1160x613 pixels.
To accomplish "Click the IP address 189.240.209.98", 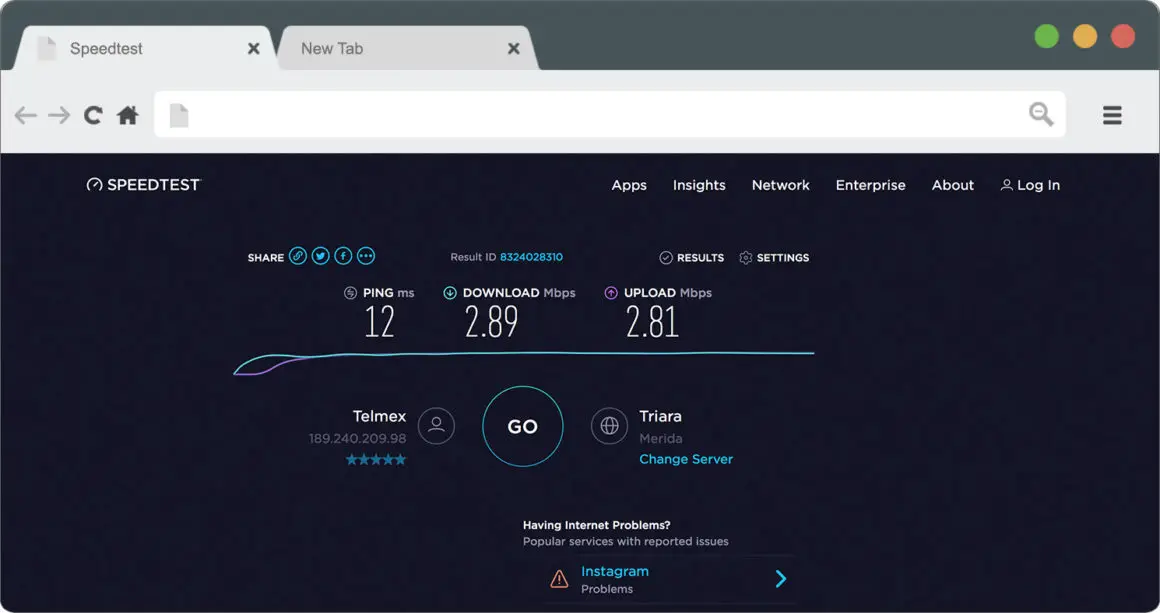I will tap(357, 438).
